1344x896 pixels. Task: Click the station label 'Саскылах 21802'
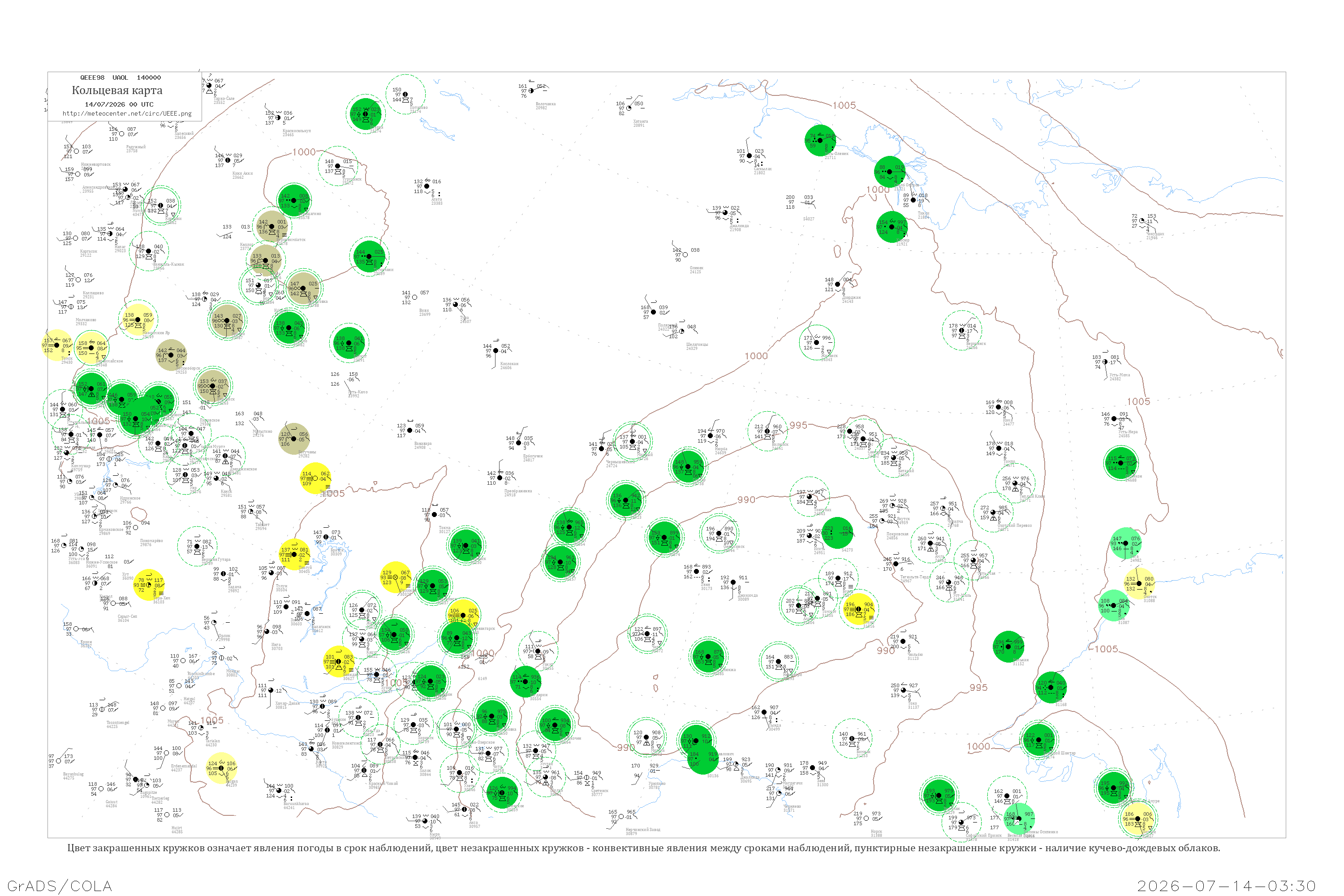763,170
